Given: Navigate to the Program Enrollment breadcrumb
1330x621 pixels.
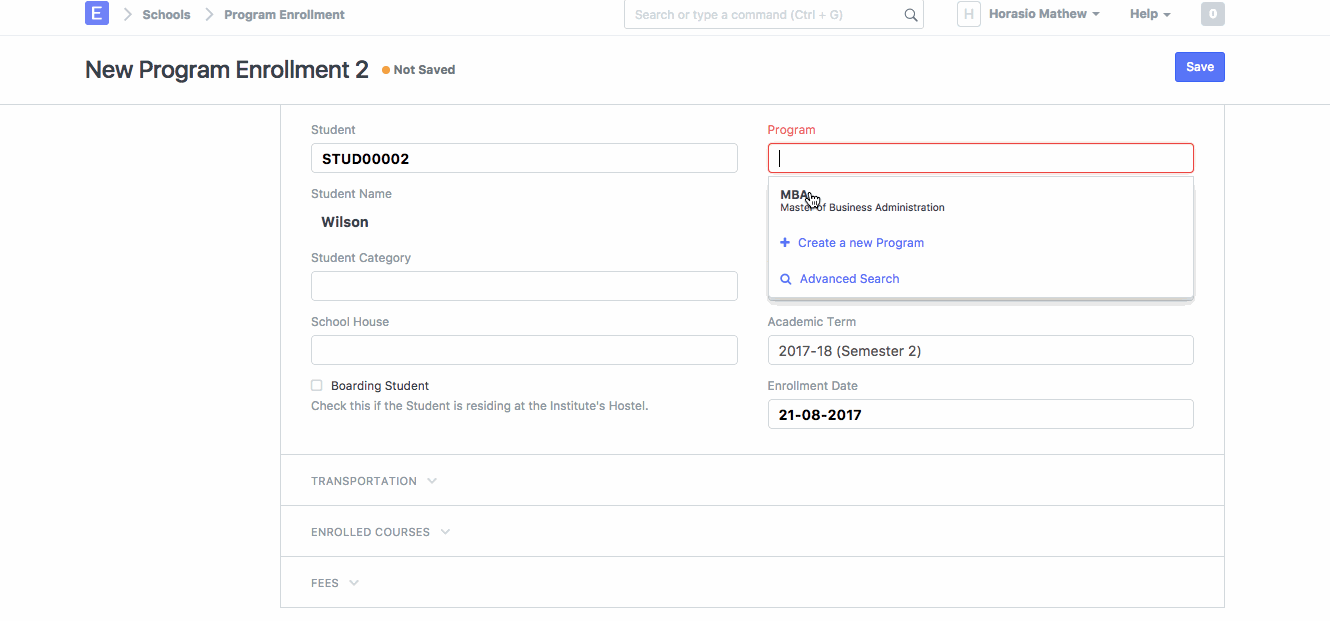Looking at the screenshot, I should (x=284, y=15).
